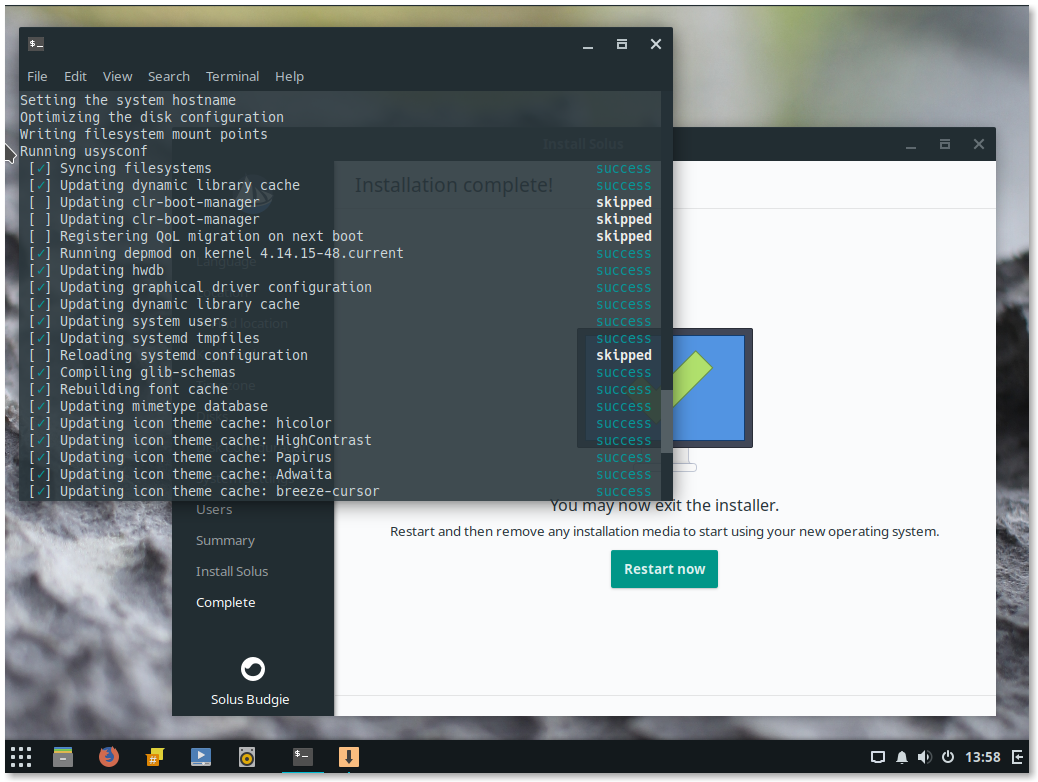Click the 'Rebuilding font cache' line

point(144,389)
